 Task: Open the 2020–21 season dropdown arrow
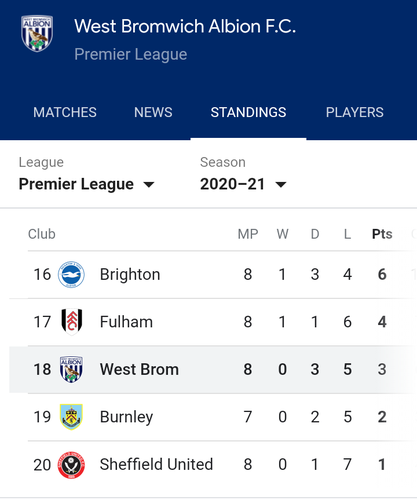pyautogui.click(x=281, y=184)
